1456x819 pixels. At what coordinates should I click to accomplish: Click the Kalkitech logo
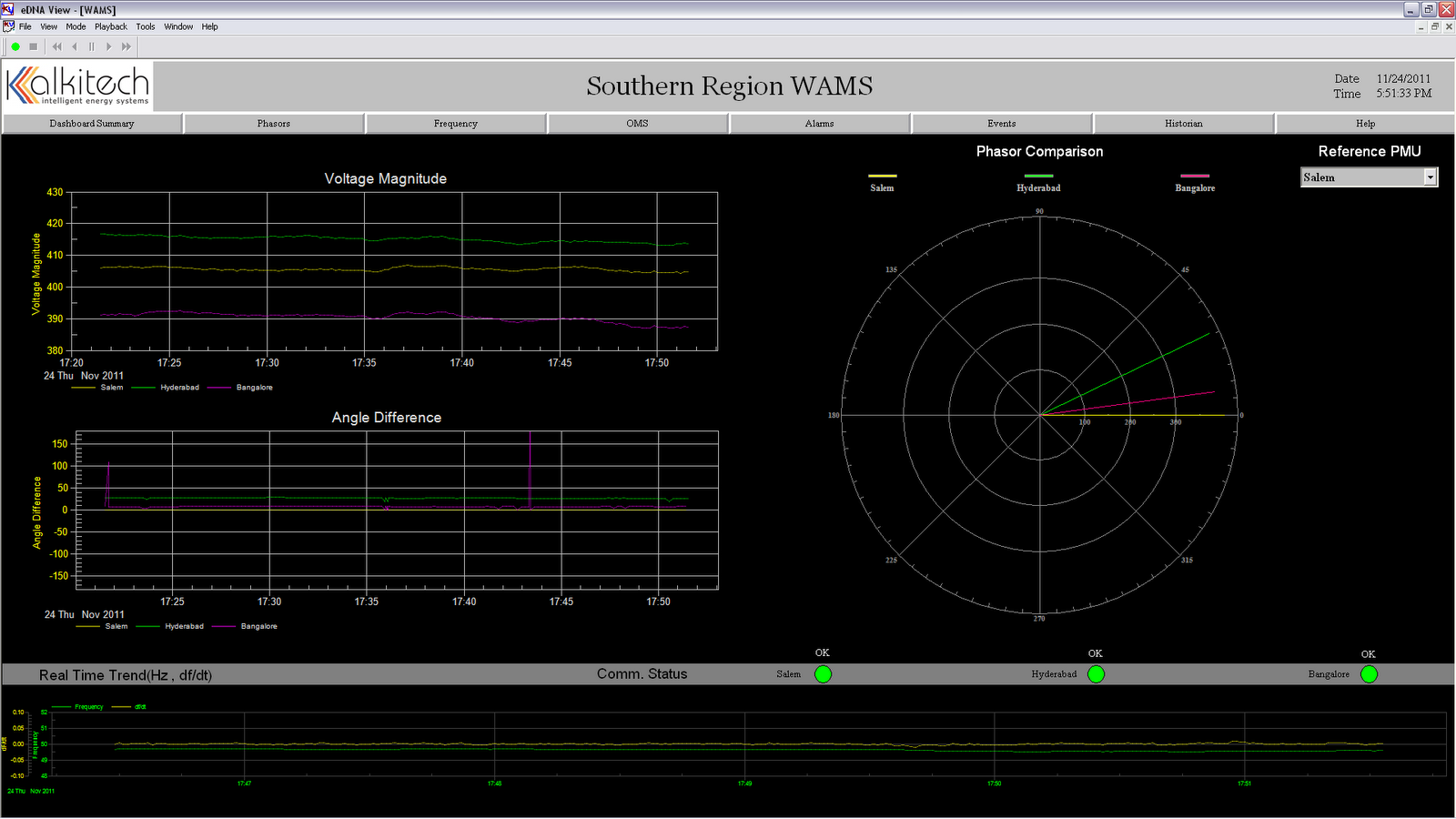coord(77,86)
